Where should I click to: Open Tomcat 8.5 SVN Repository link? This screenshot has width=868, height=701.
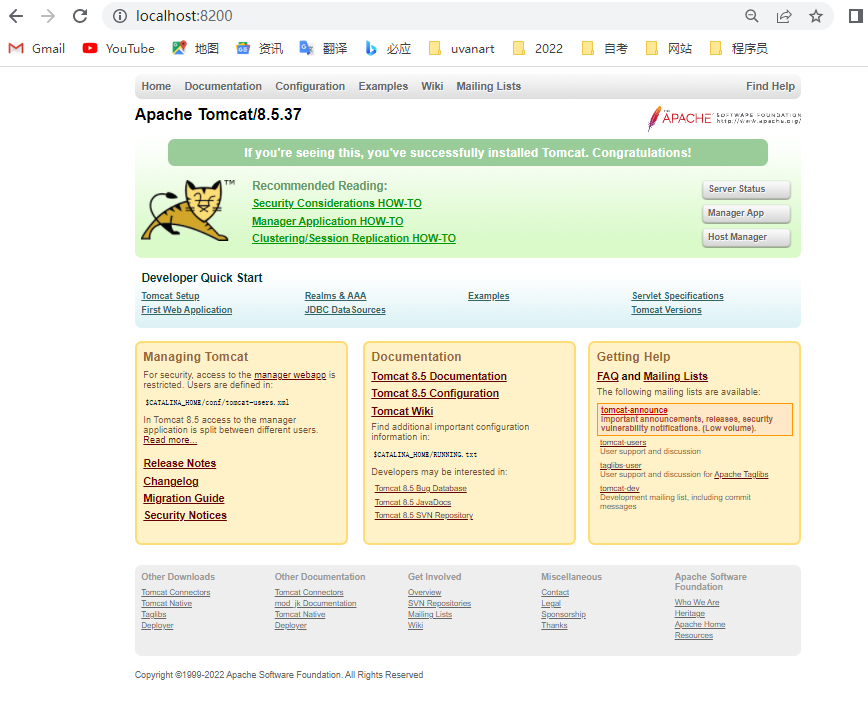pos(424,516)
